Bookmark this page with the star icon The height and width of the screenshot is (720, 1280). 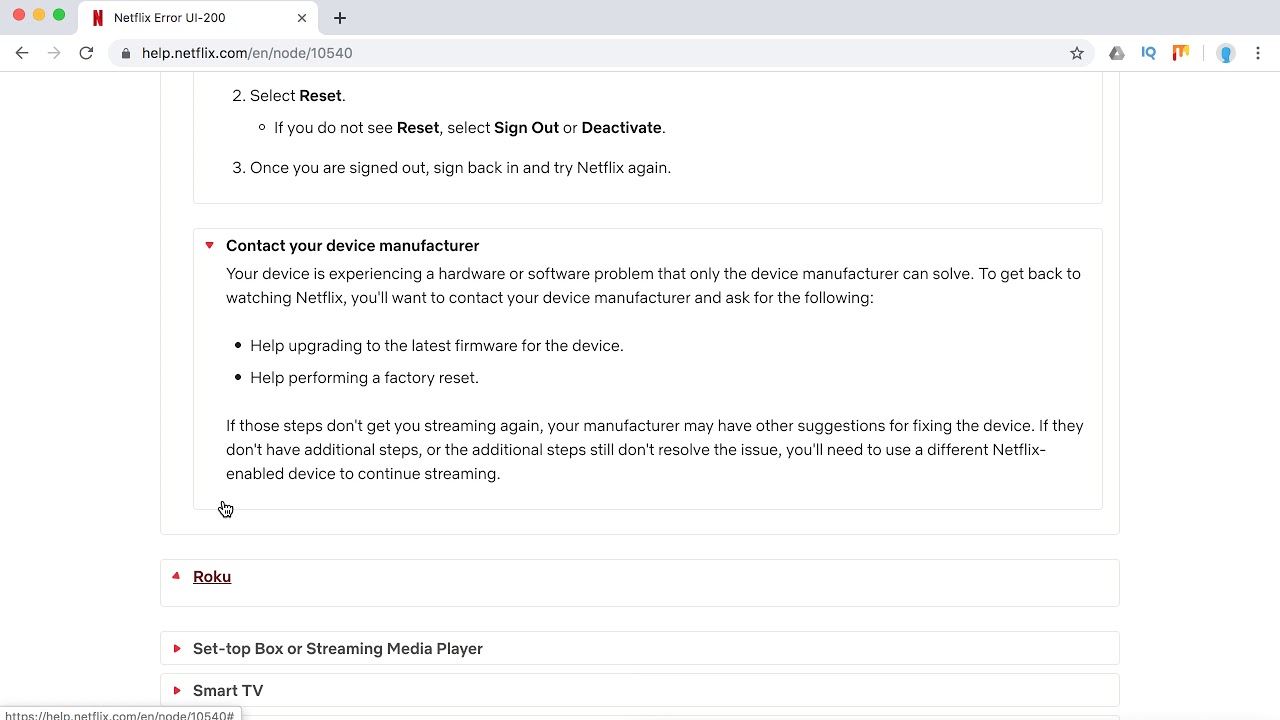(x=1077, y=53)
